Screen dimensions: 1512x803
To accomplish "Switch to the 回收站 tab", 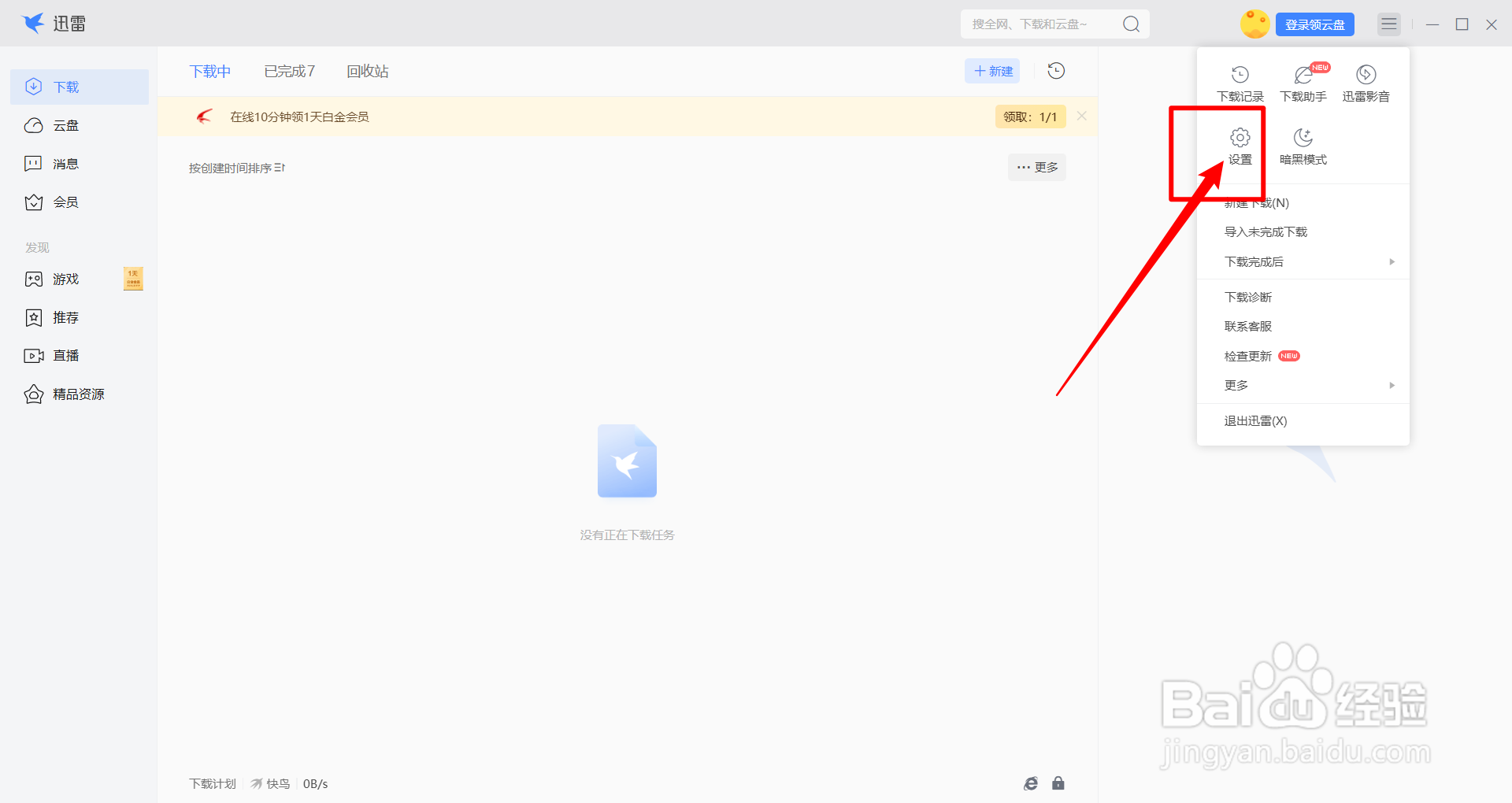I will 368,72.
